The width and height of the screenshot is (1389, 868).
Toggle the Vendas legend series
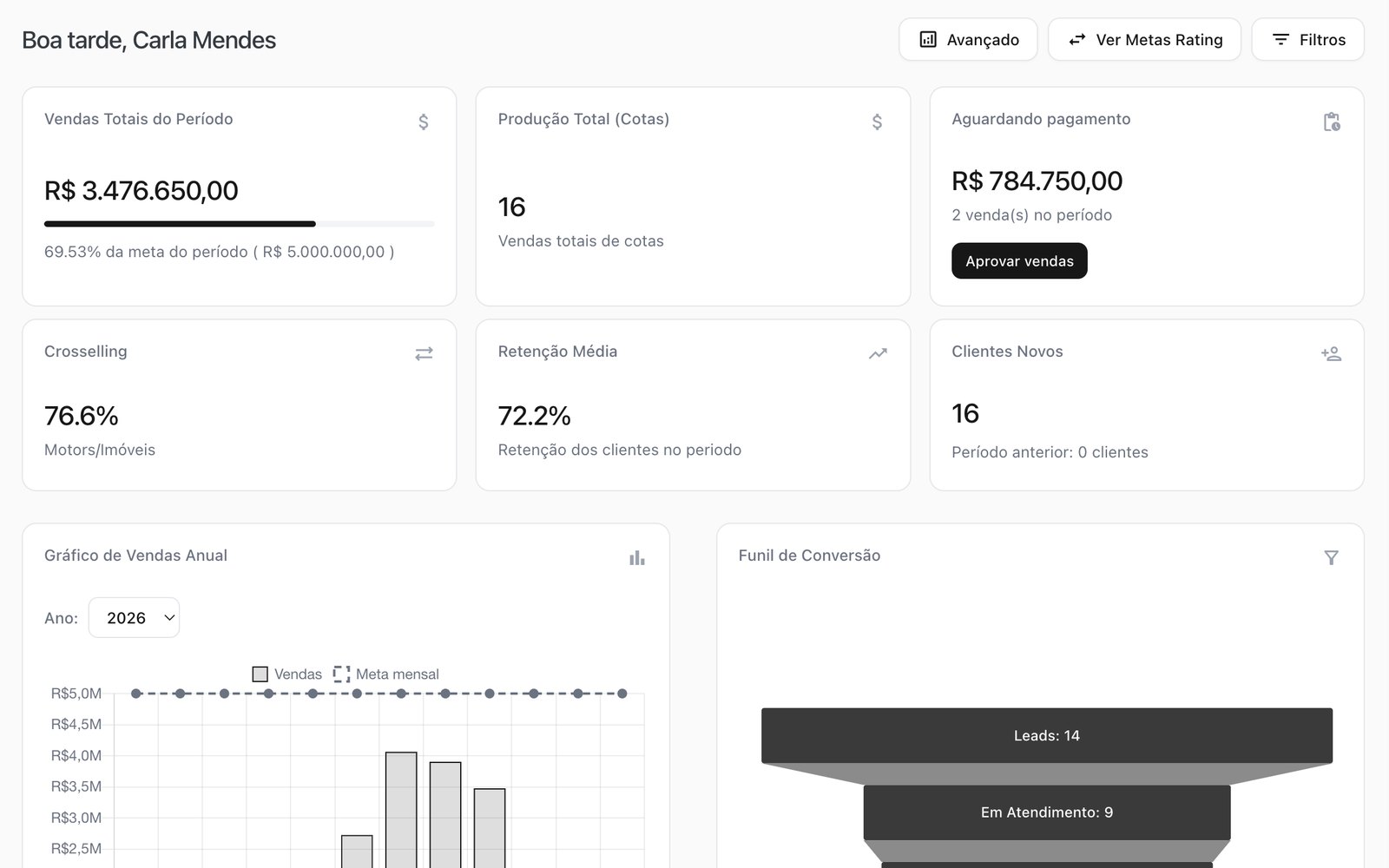tap(286, 674)
